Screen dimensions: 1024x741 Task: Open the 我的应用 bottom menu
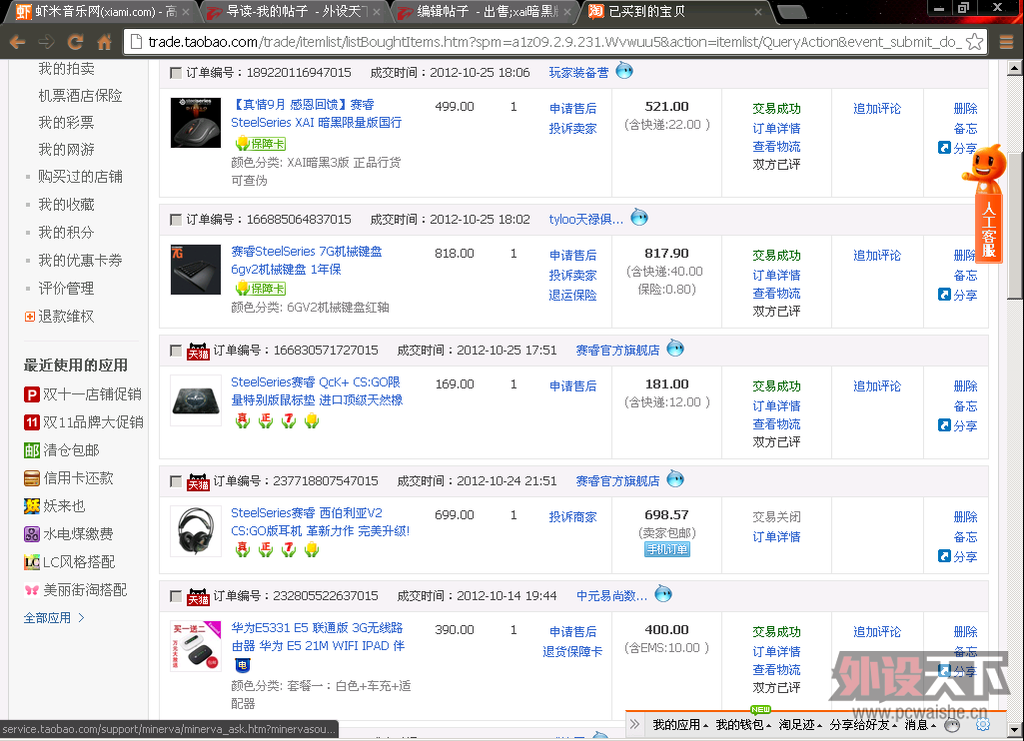[680, 725]
